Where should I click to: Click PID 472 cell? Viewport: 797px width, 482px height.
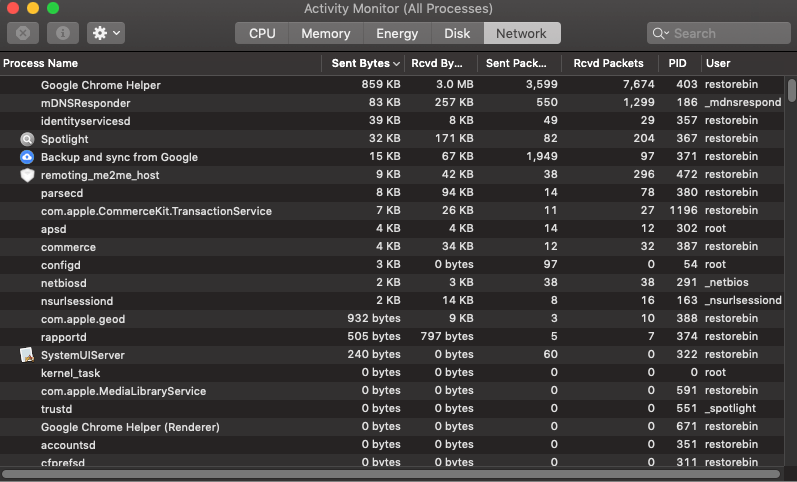[687, 174]
